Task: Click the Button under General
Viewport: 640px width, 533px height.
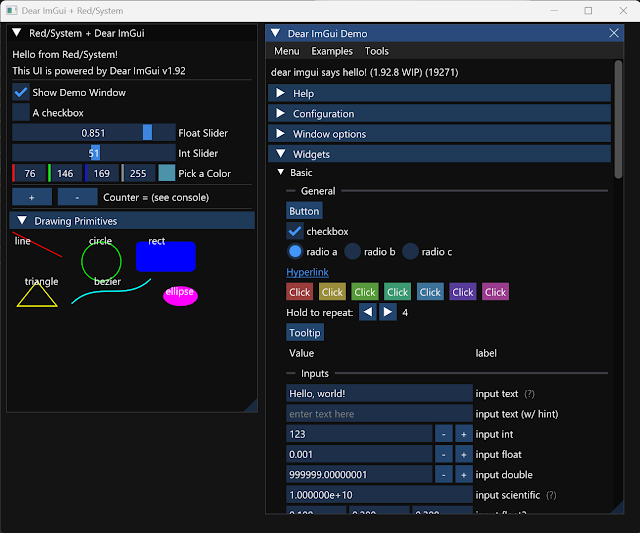Action: 304,211
